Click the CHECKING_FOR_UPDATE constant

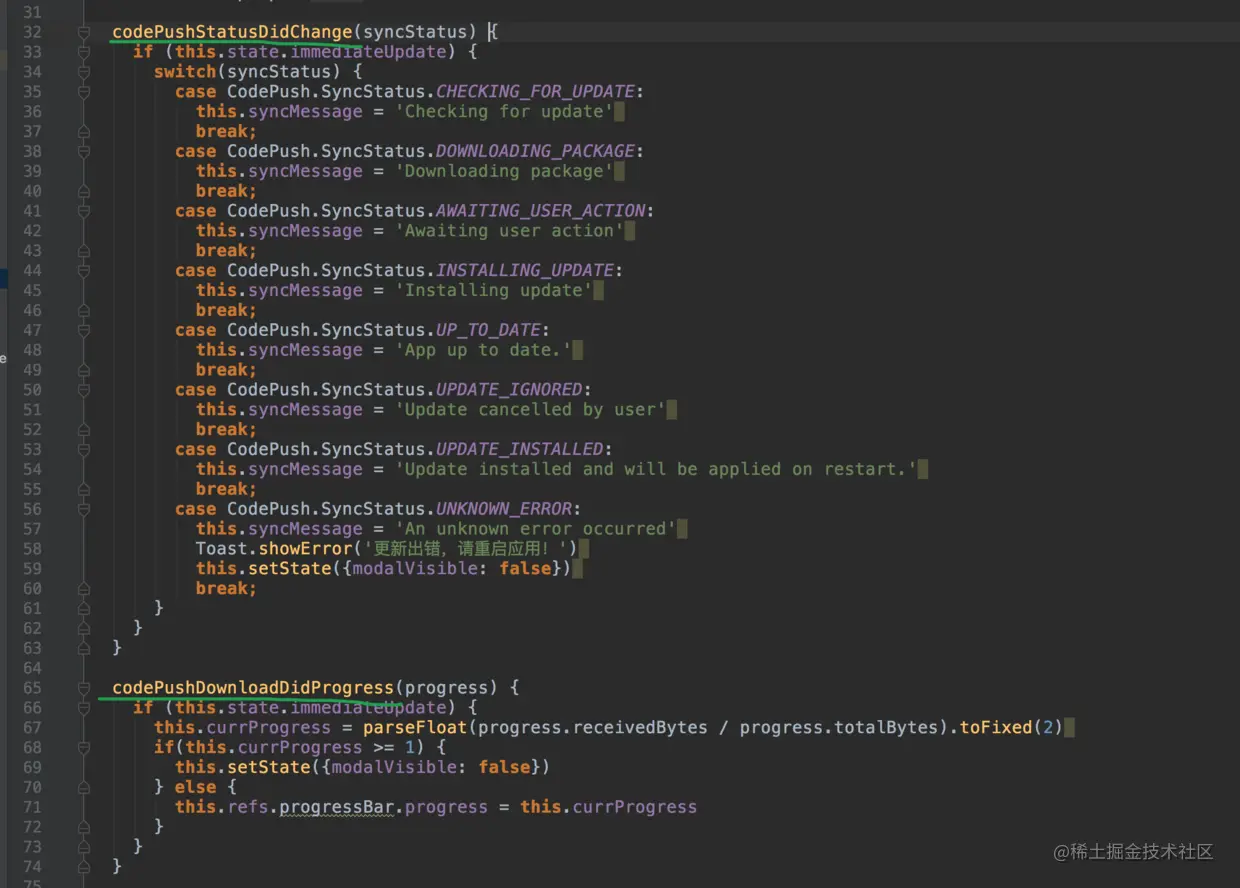[x=535, y=92]
